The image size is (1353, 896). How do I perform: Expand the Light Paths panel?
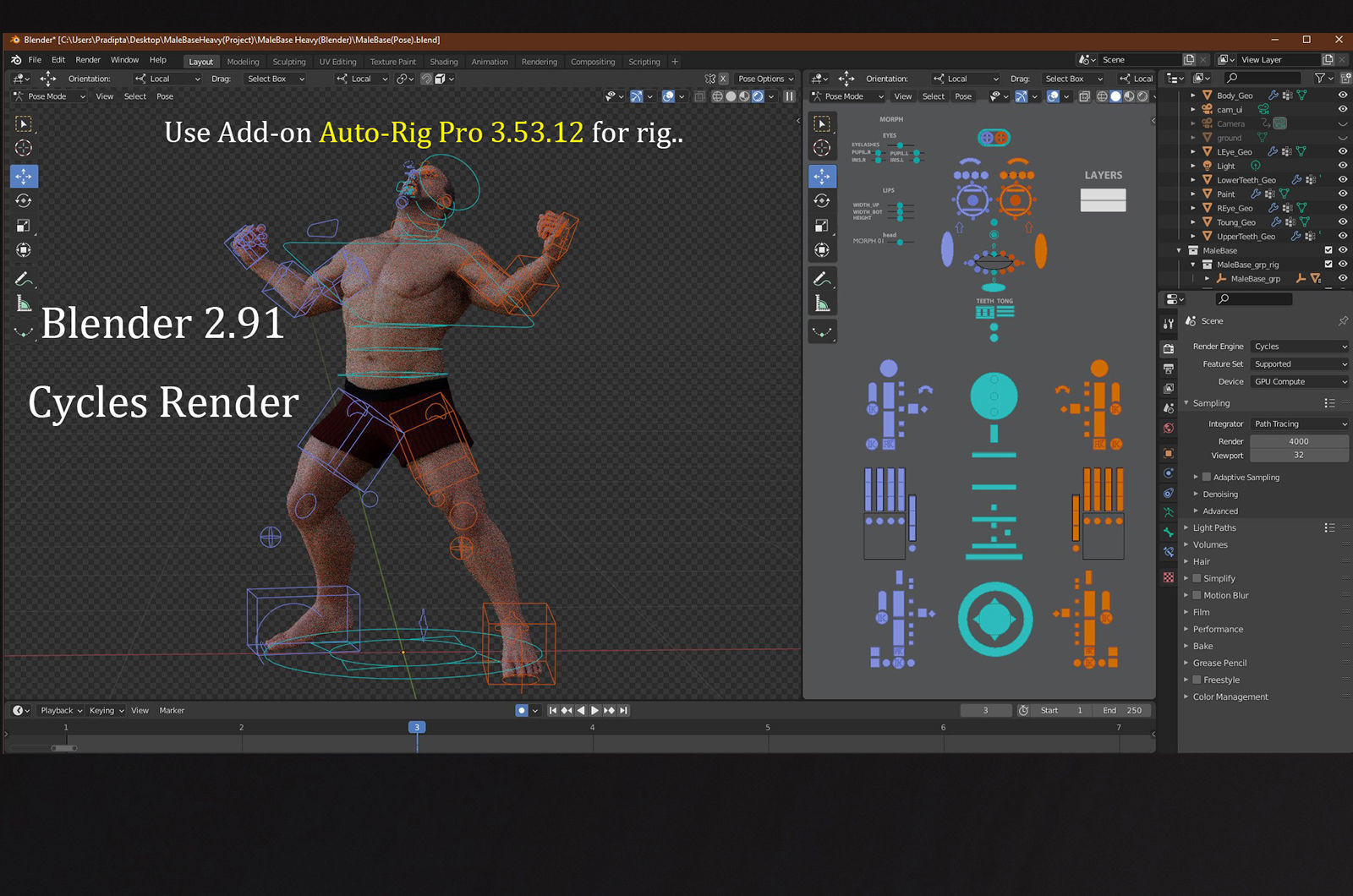1213,527
